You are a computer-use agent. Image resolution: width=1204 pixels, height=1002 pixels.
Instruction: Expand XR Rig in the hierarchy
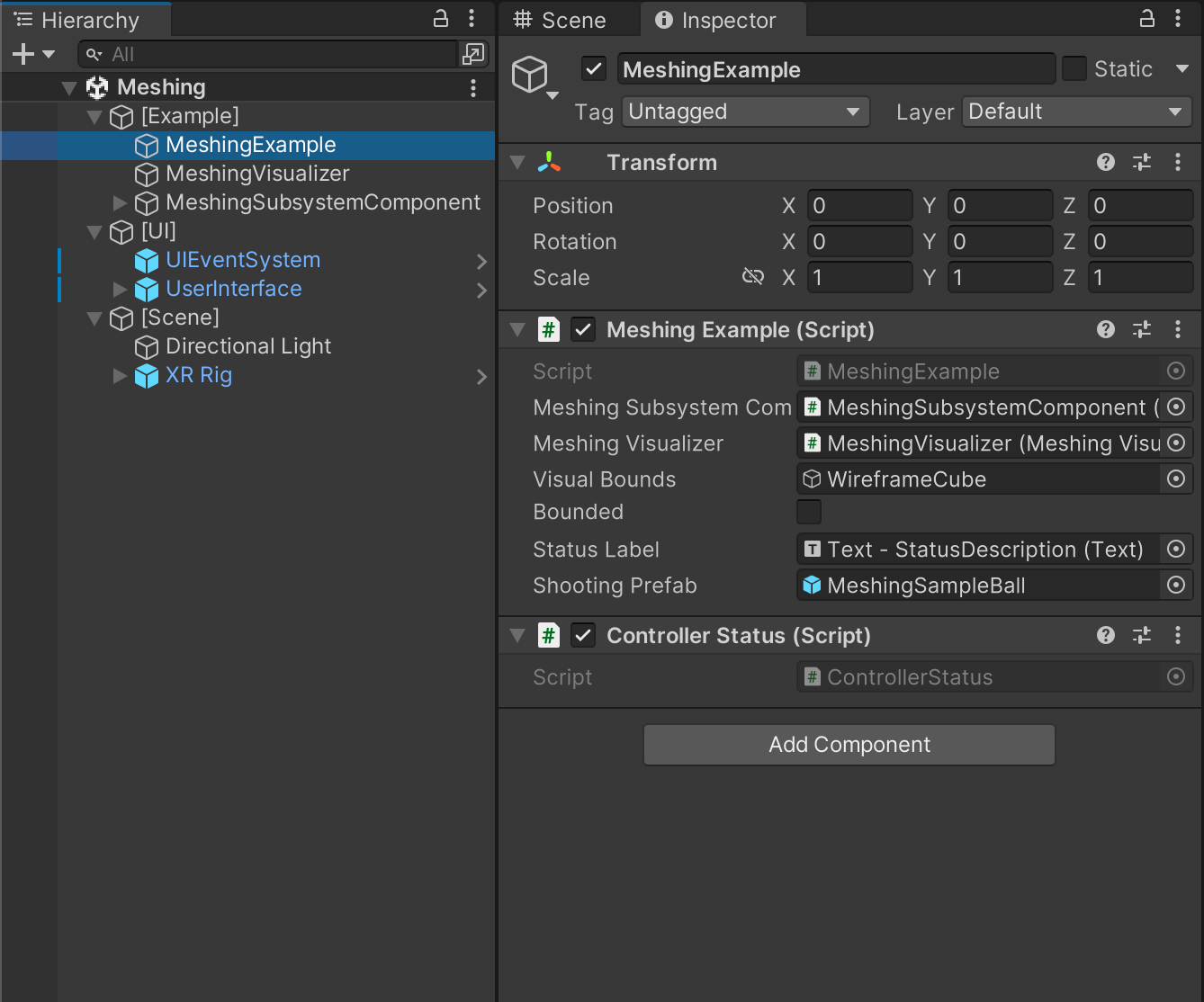[121, 376]
